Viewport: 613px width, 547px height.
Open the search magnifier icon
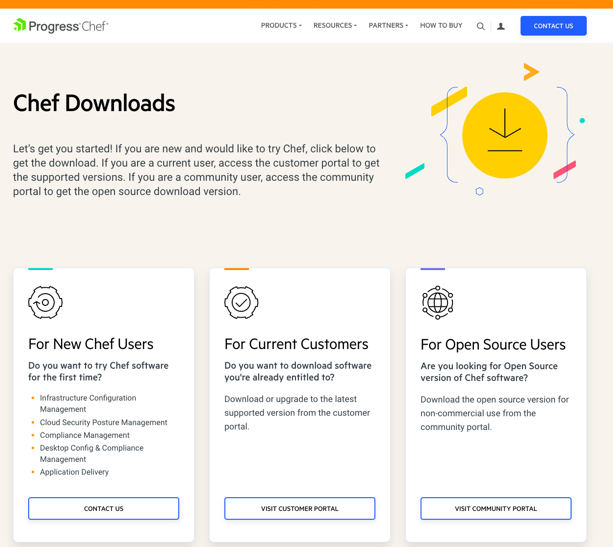pos(480,26)
